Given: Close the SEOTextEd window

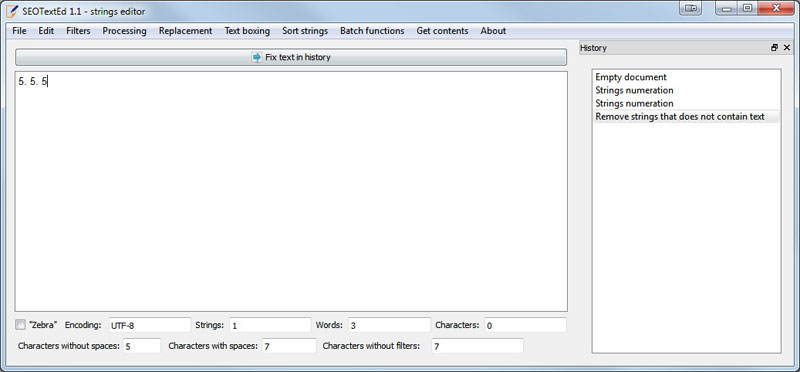Looking at the screenshot, I should tap(777, 8).
